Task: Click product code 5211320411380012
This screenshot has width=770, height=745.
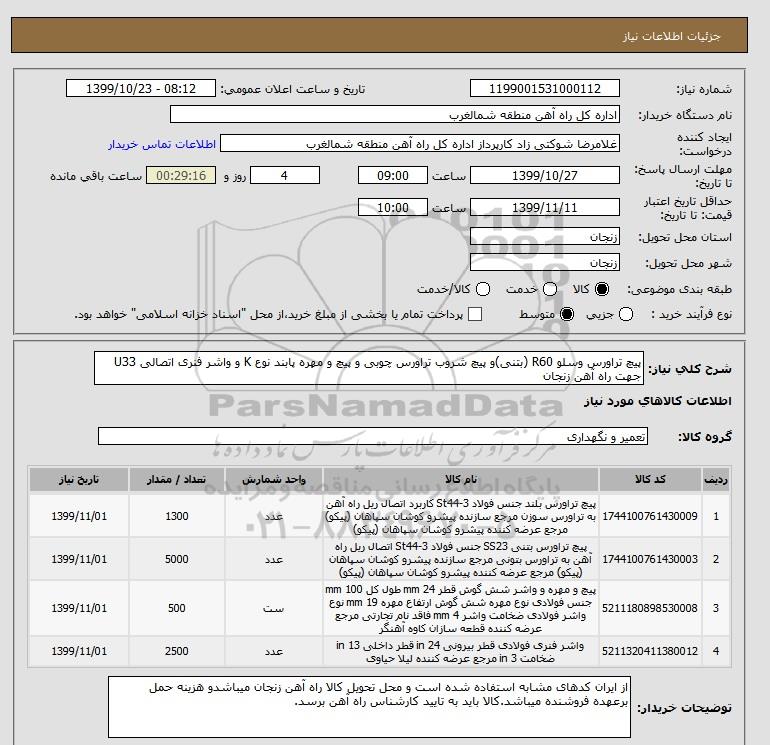Action: coord(650,651)
